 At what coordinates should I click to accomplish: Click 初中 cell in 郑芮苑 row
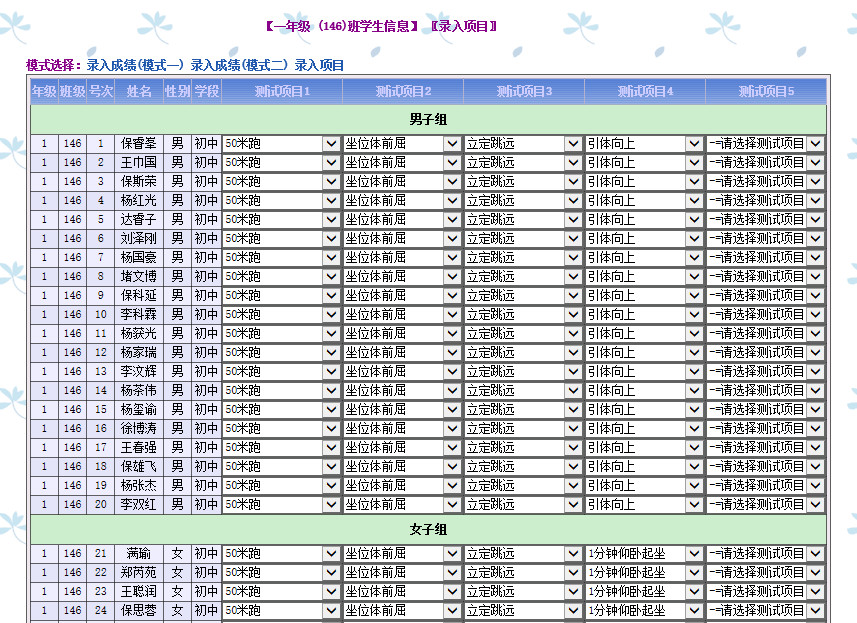pos(207,573)
